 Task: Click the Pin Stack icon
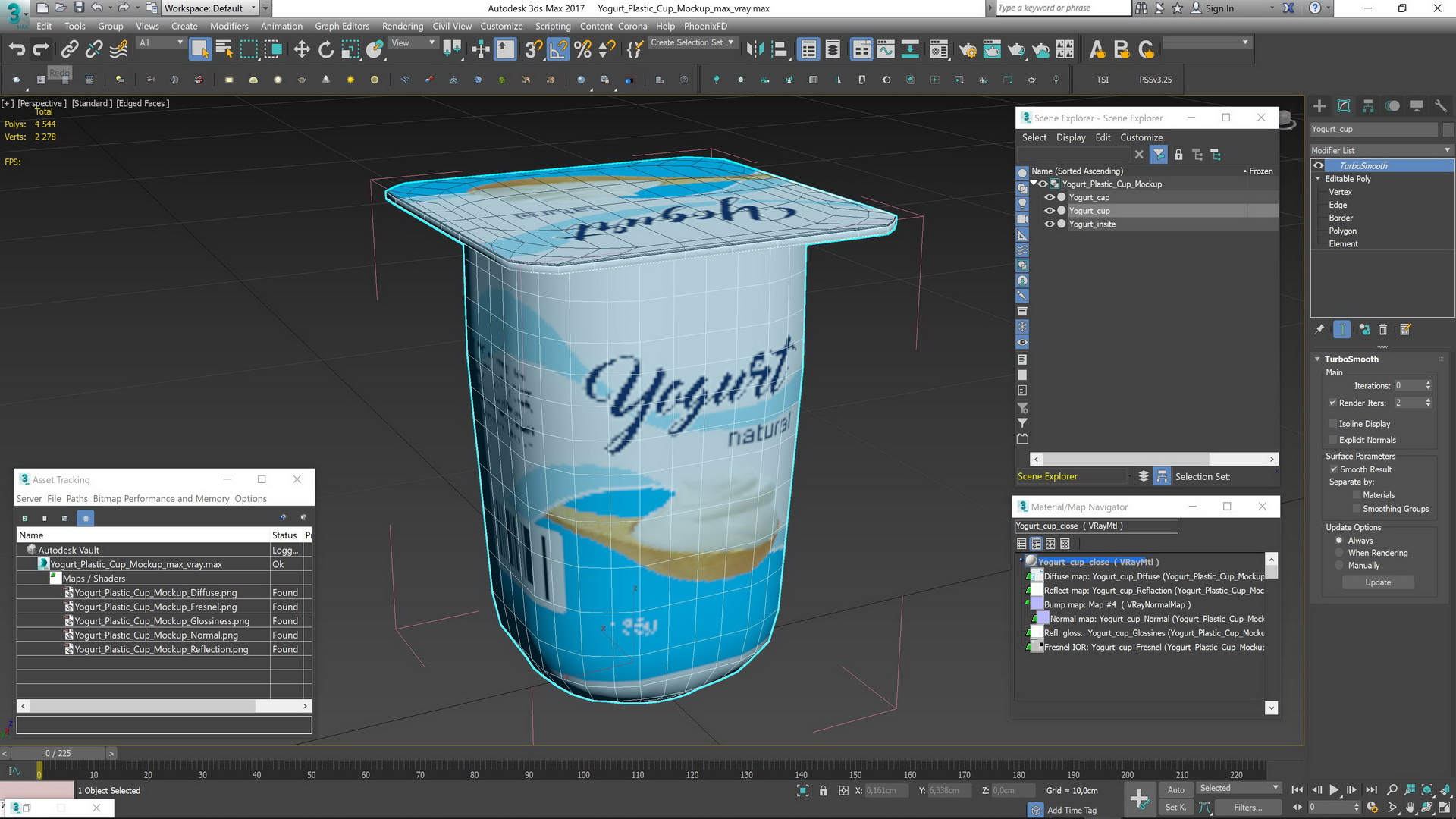click(1319, 329)
